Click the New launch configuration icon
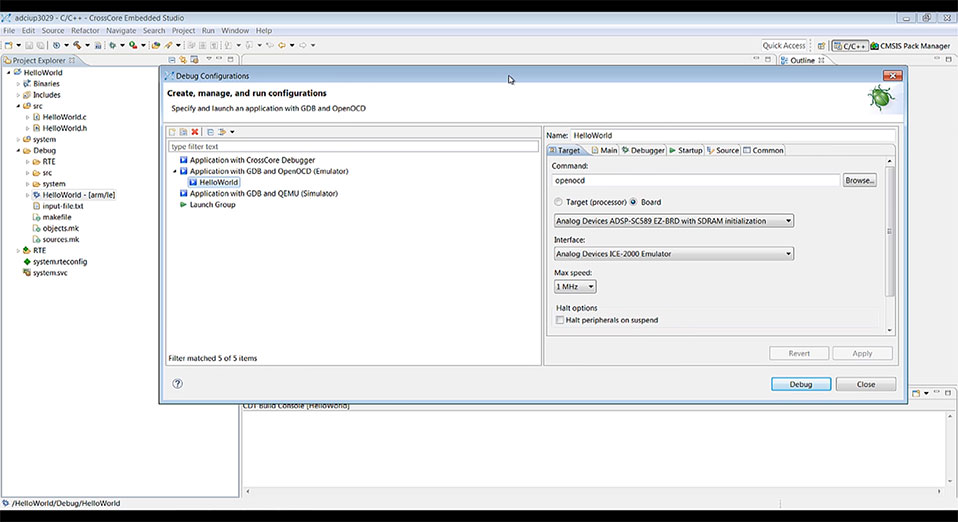958x522 pixels. [172, 132]
